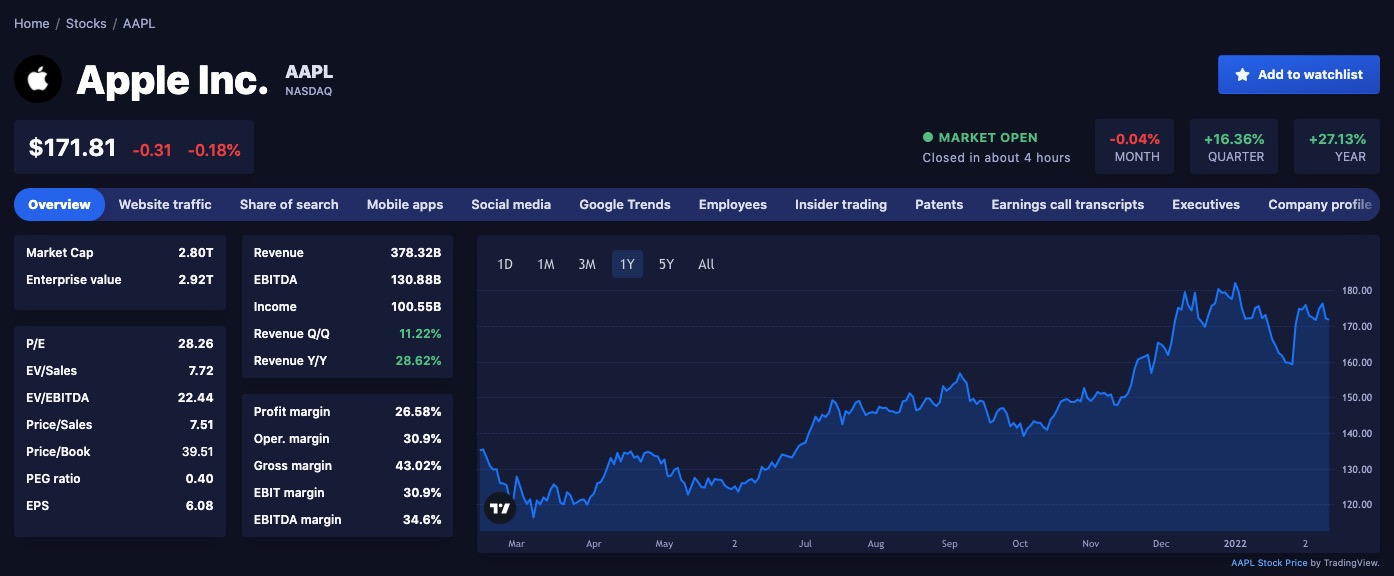This screenshot has height=576, width=1394.
Task: Click the P/E value 28.26
Action: click(x=196, y=344)
